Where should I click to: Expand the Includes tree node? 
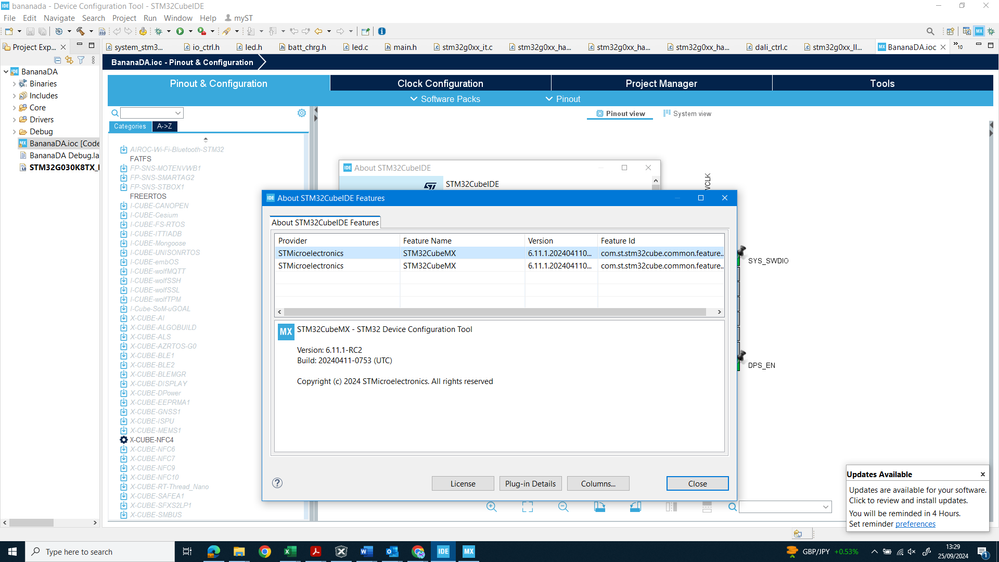(x=14, y=96)
